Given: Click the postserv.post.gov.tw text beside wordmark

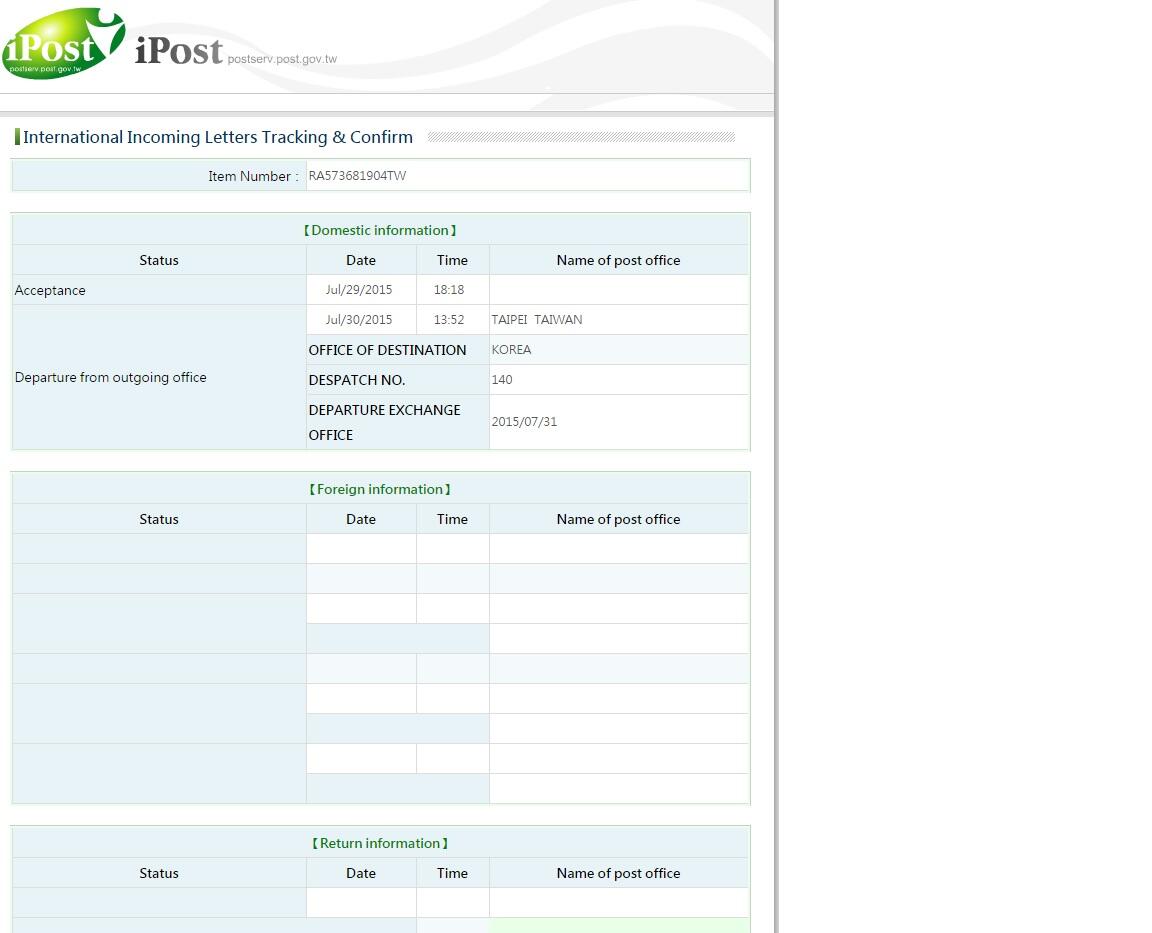Looking at the screenshot, I should (282, 59).
